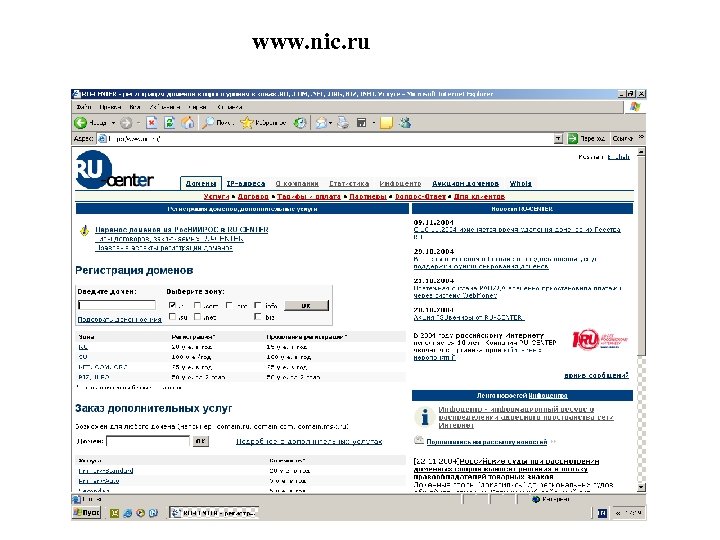Click the vertical scrollbar thumb

[641, 256]
